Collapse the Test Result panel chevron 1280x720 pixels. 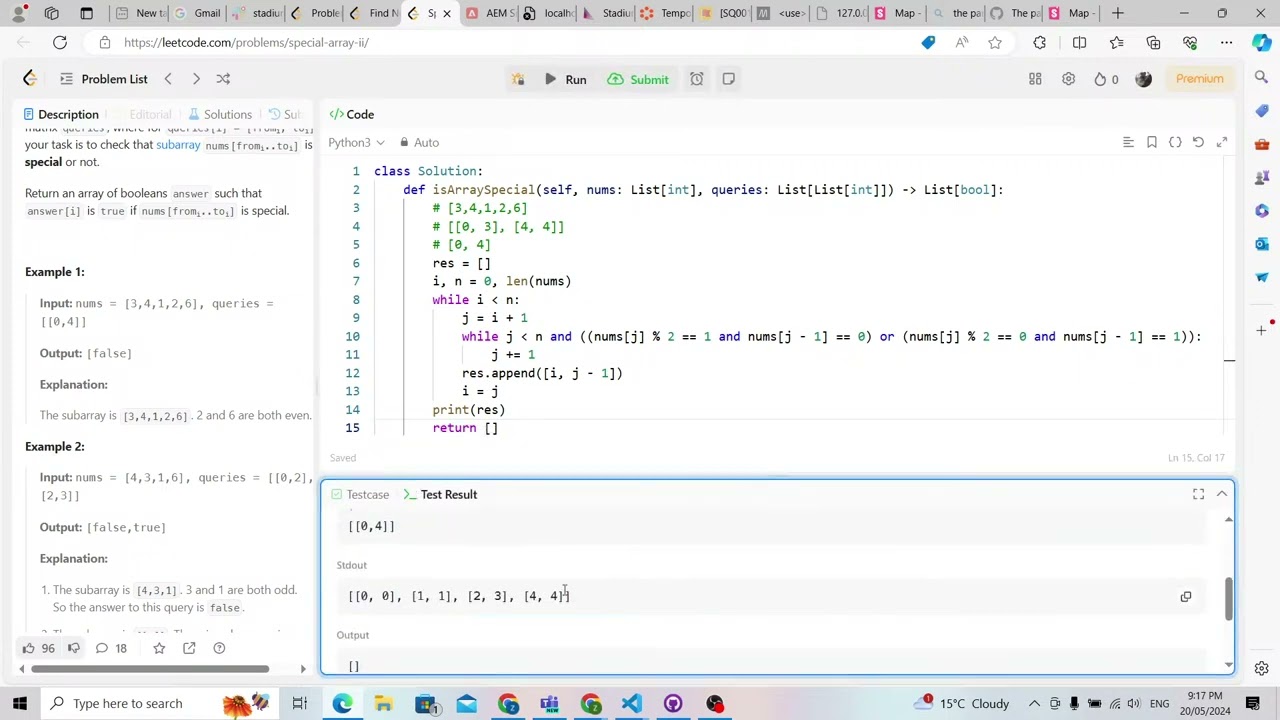pos(1222,494)
